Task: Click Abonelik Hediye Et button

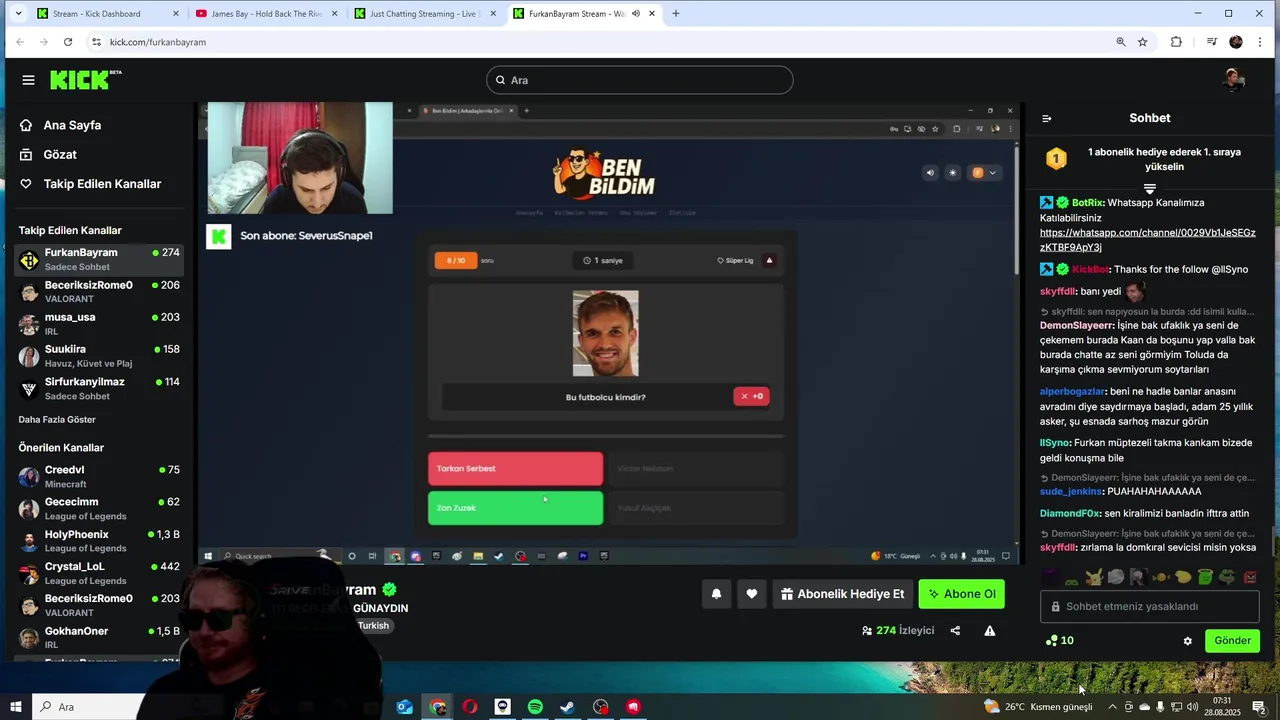Action: [x=843, y=594]
